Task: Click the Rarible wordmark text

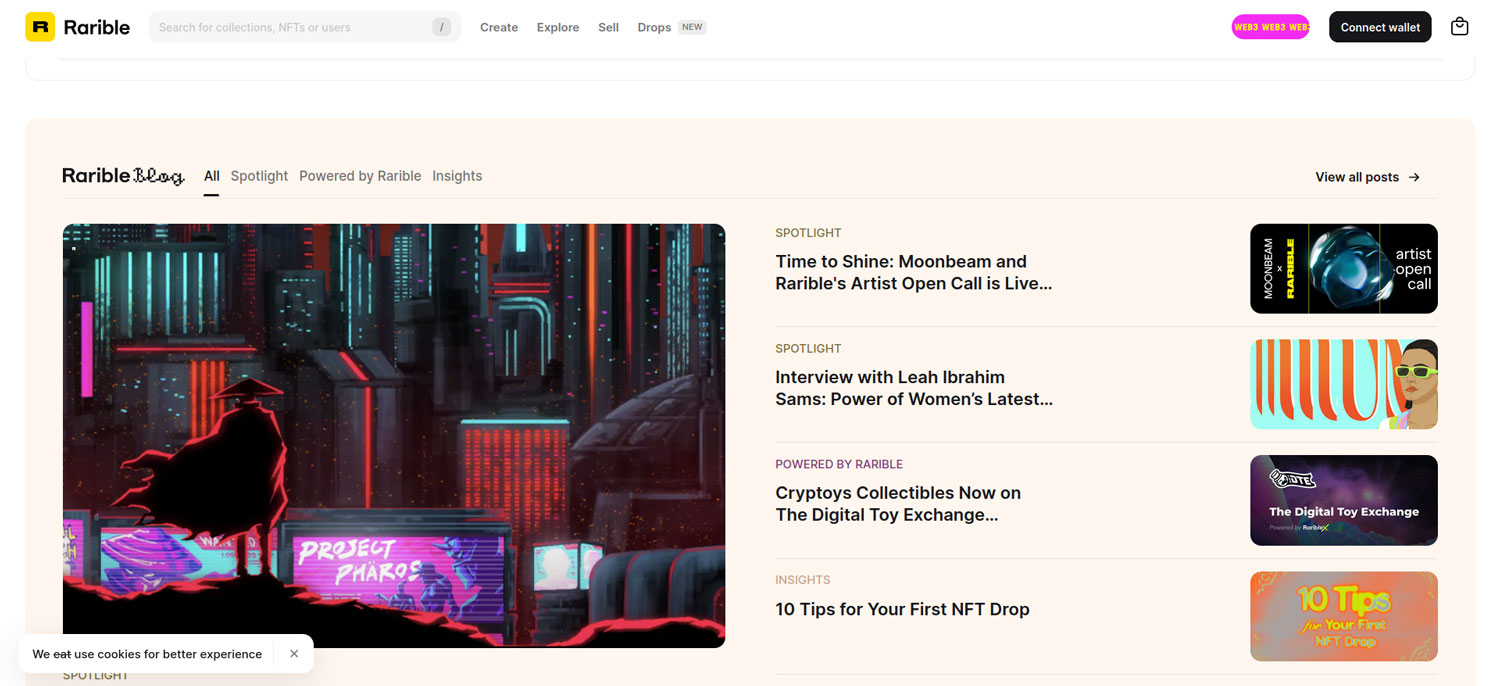Action: [97, 27]
